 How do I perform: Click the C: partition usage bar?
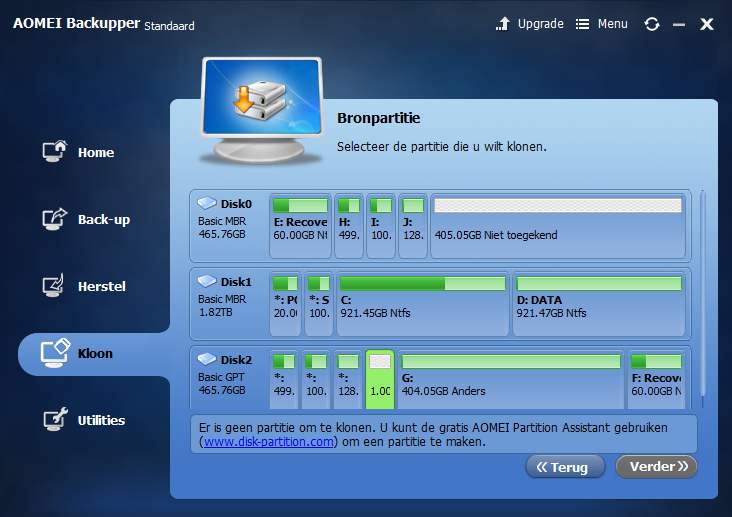point(422,283)
